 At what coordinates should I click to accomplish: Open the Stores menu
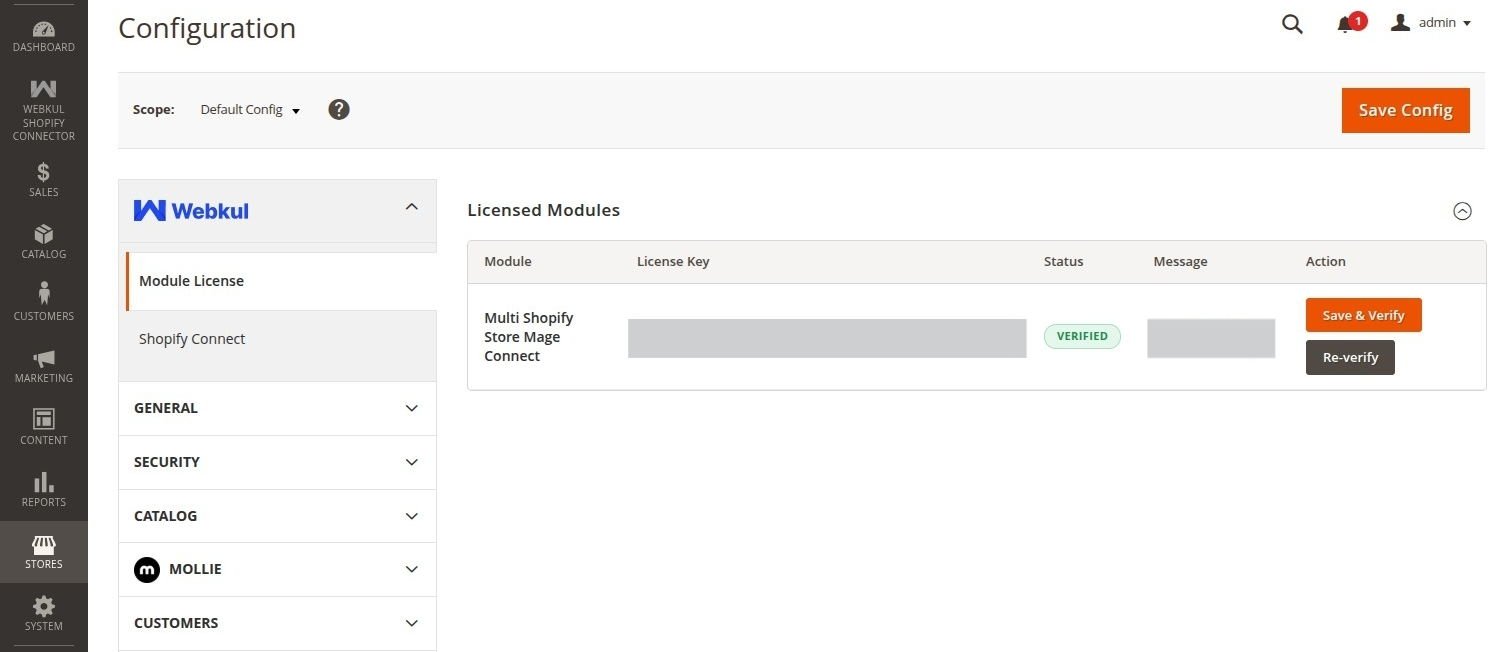coord(44,552)
